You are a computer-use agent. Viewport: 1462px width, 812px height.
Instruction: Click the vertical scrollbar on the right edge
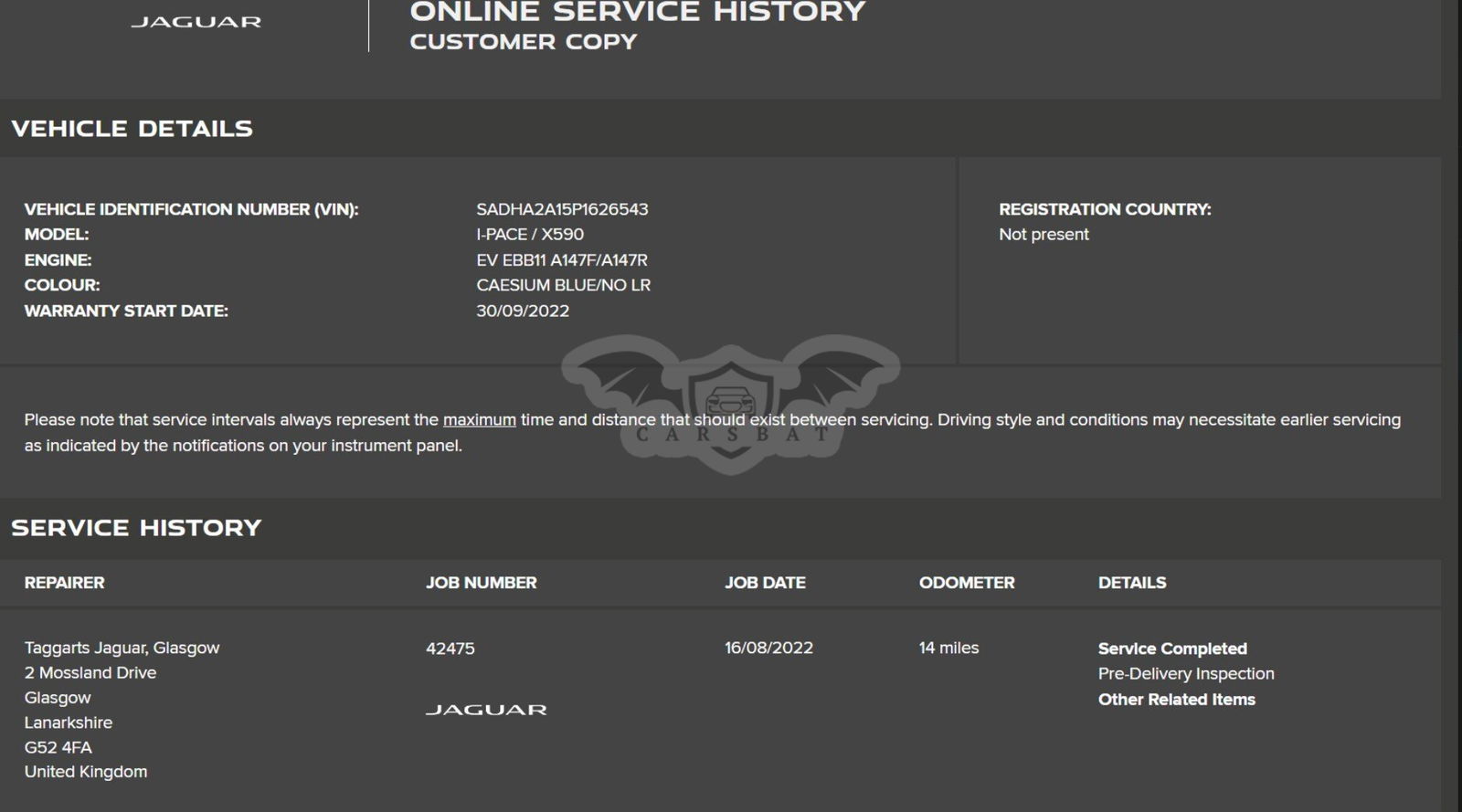pyautogui.click(x=1451, y=406)
